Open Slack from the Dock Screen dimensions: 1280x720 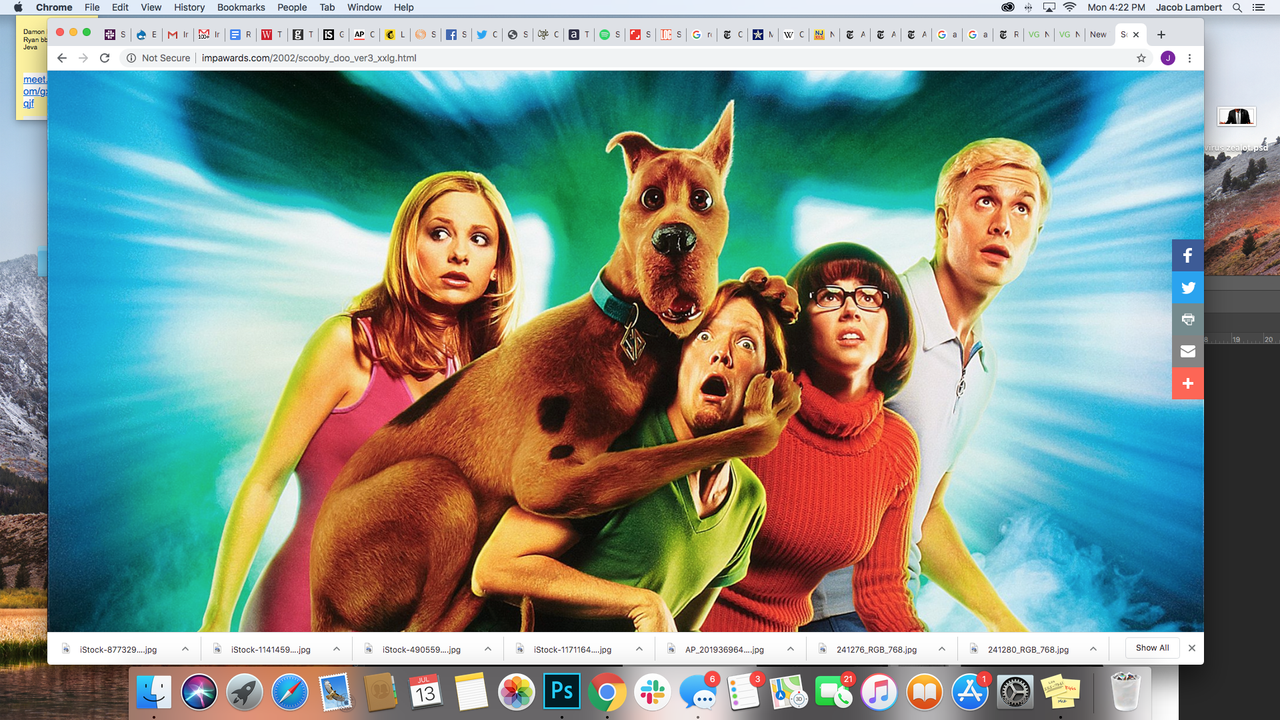pos(653,691)
